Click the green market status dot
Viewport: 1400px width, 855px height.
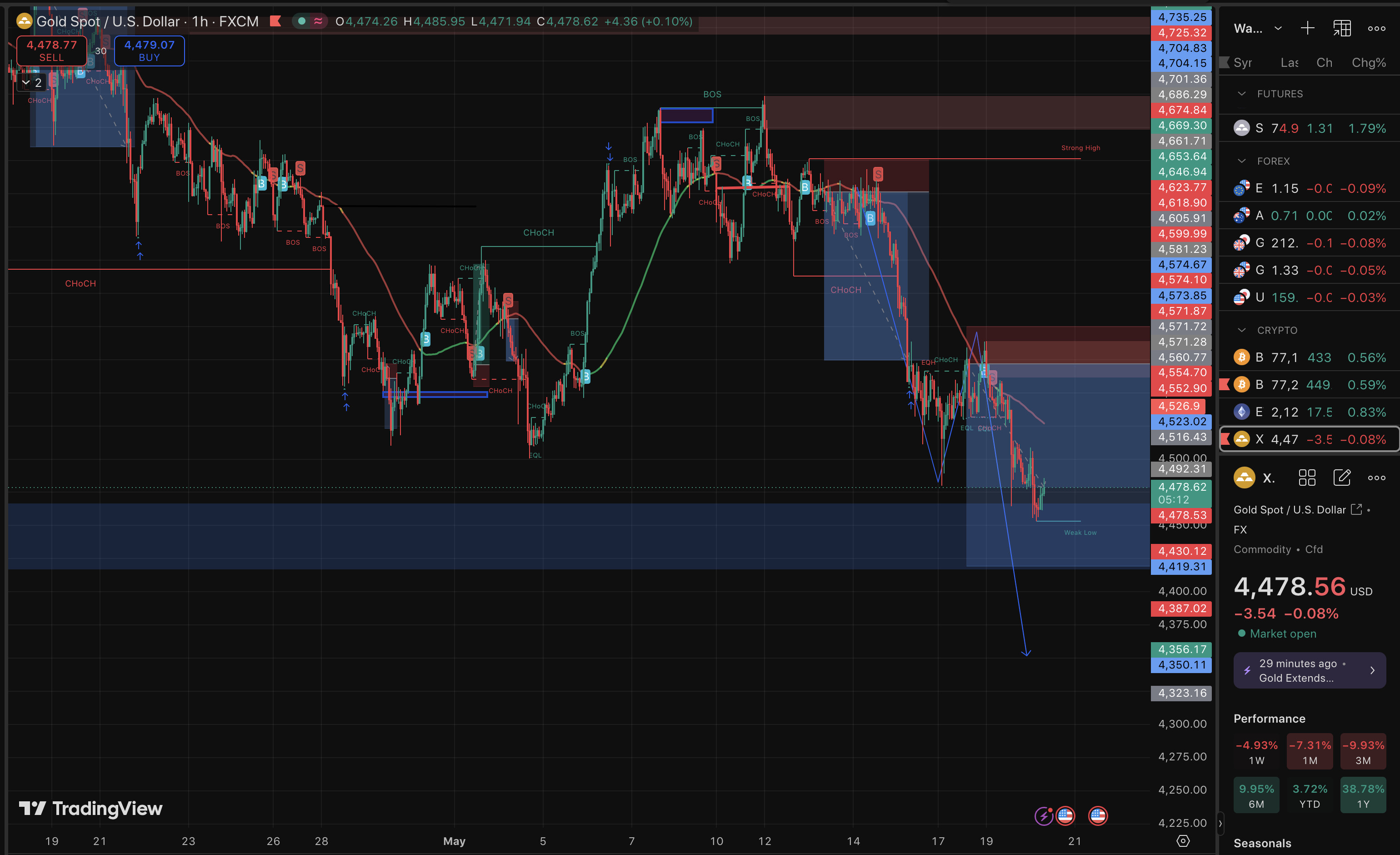point(302,21)
